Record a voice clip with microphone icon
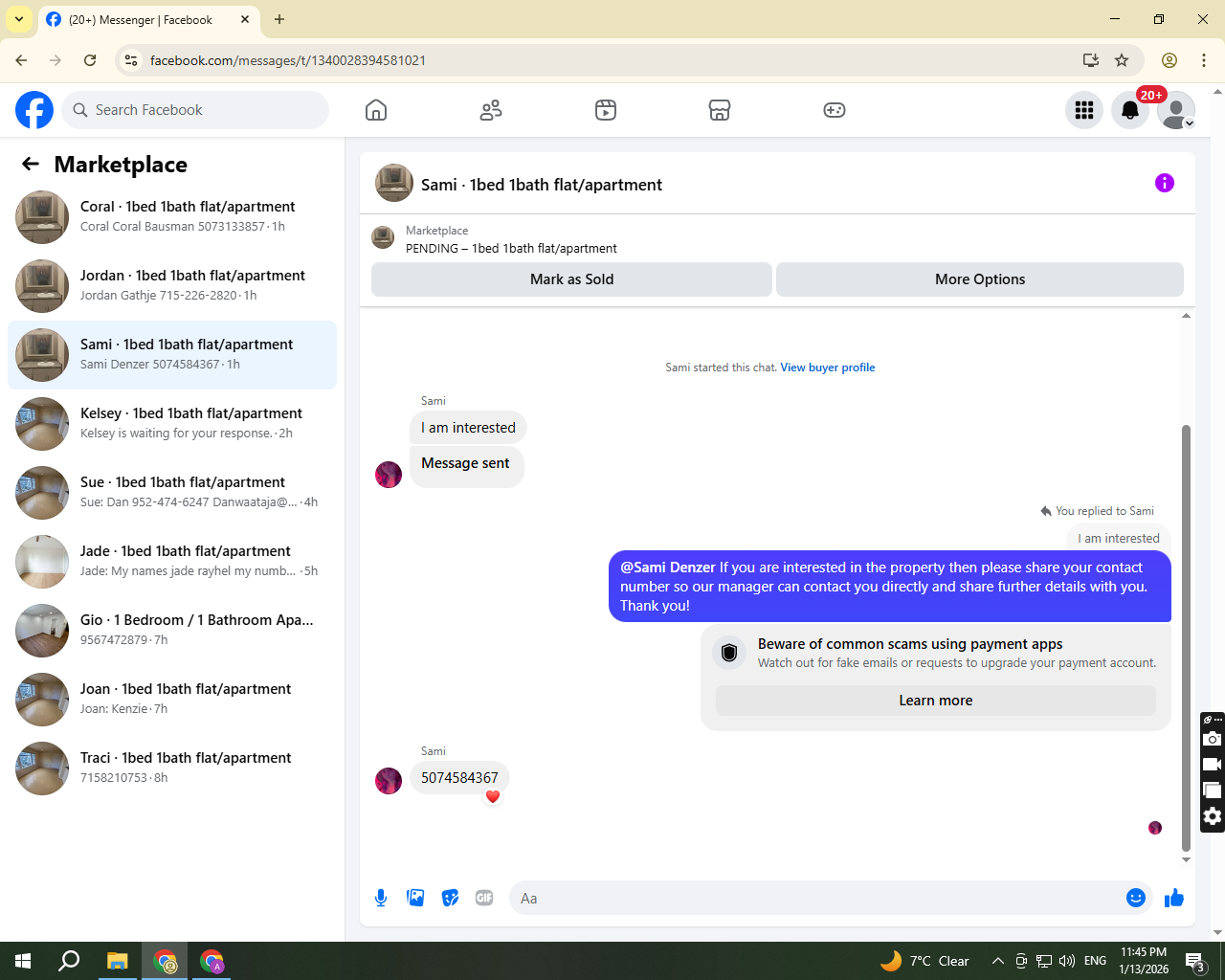Screen dimensions: 1225x980 381,898
